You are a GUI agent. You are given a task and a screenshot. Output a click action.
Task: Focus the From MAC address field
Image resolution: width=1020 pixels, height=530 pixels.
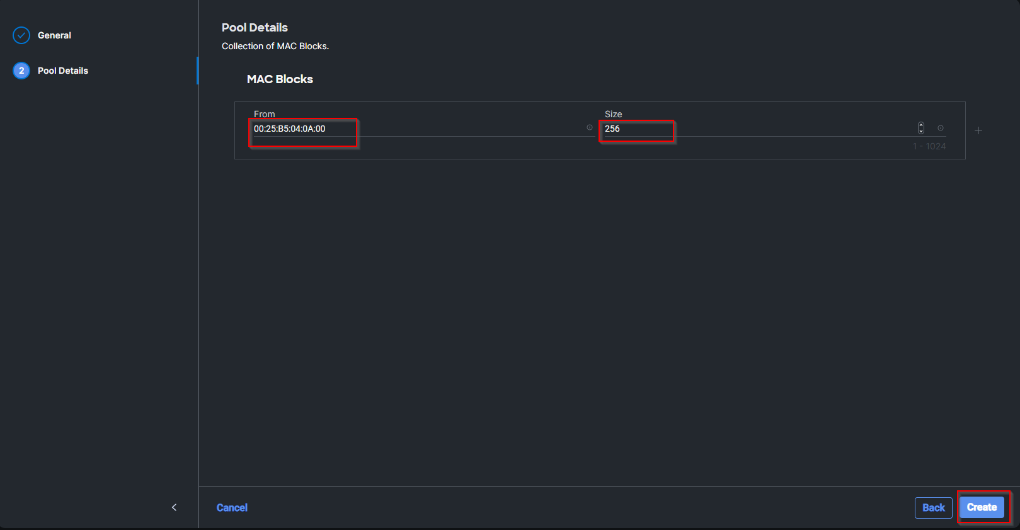pyautogui.click(x=400, y=129)
